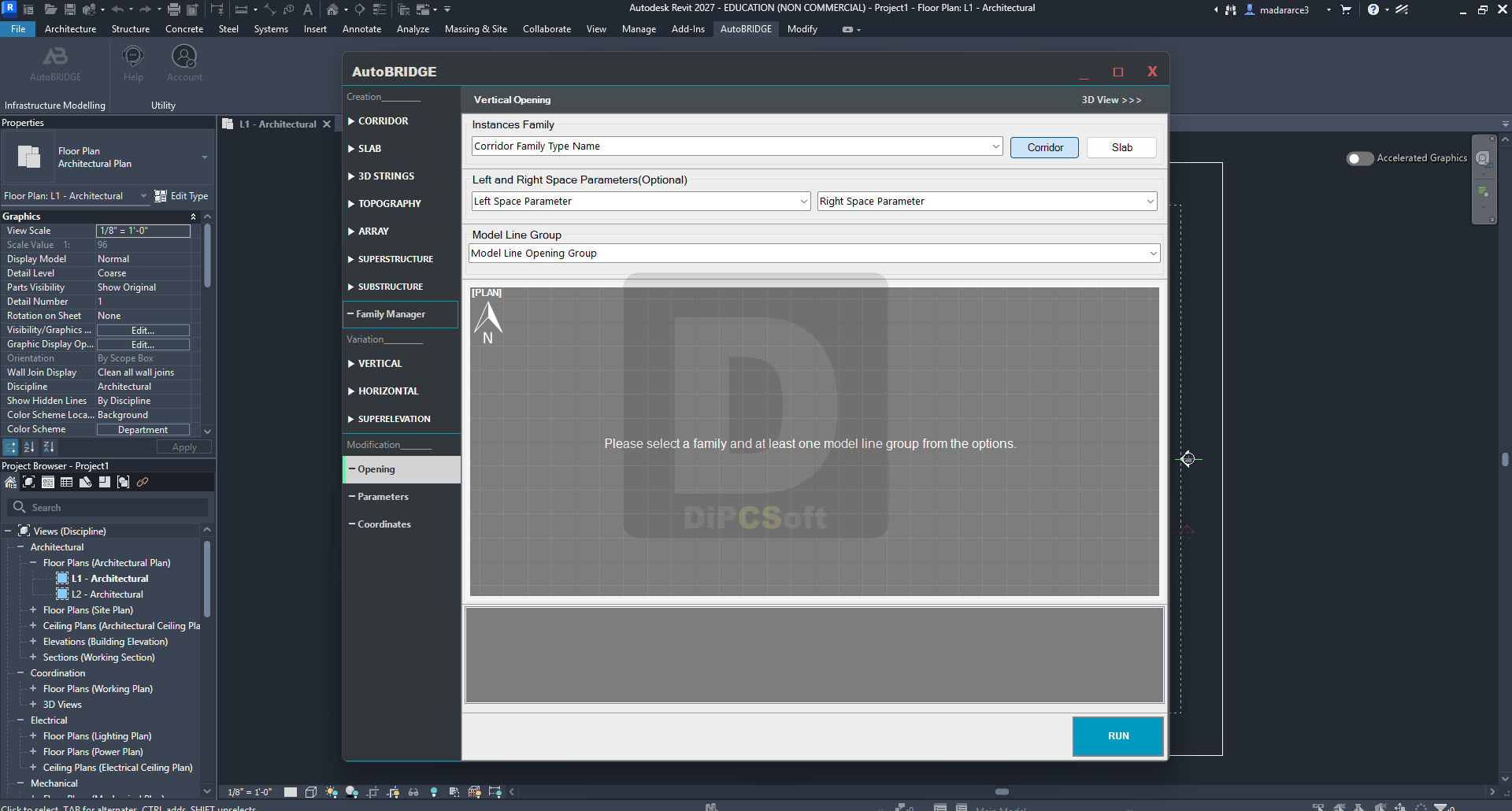The image size is (1512, 811).
Task: Toggle Shadows in the view control bar
Action: click(352, 792)
